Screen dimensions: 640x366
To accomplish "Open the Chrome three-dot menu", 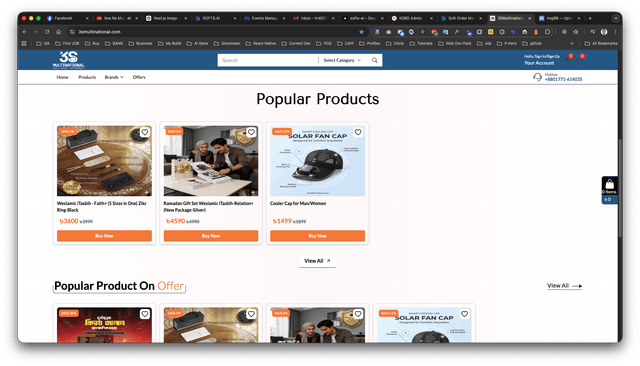I will [x=615, y=32].
